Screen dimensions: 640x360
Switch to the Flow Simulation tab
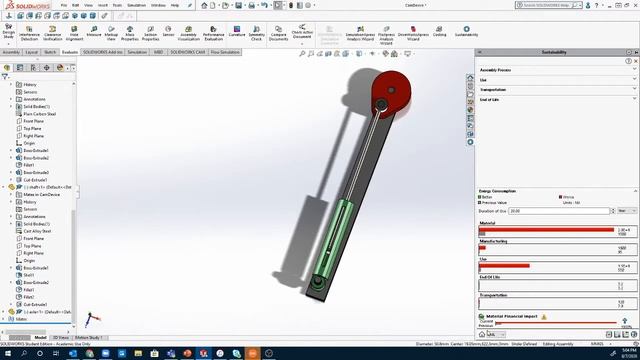coord(225,52)
